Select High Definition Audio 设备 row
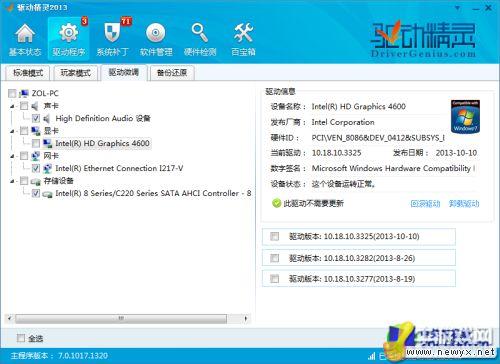This screenshot has width=500, height=364. (x=103, y=118)
